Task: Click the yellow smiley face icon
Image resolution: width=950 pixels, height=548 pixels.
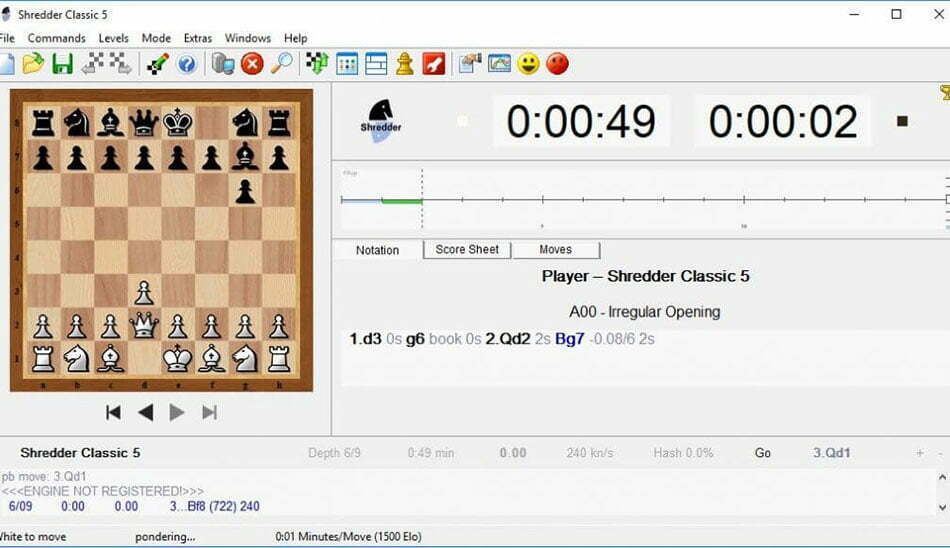Action: (528, 64)
